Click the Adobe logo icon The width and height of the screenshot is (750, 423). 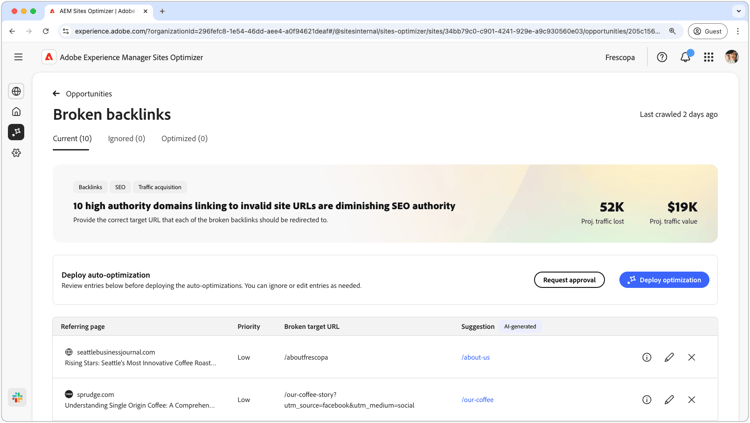click(x=49, y=57)
